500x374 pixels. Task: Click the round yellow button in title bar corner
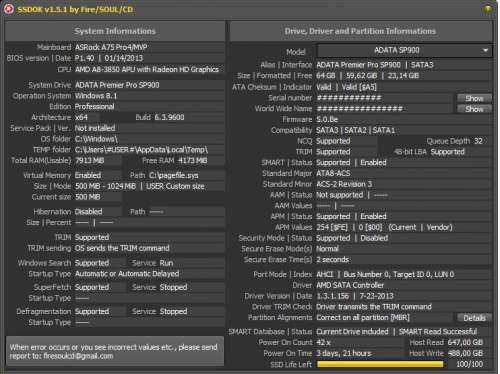(488, 9)
